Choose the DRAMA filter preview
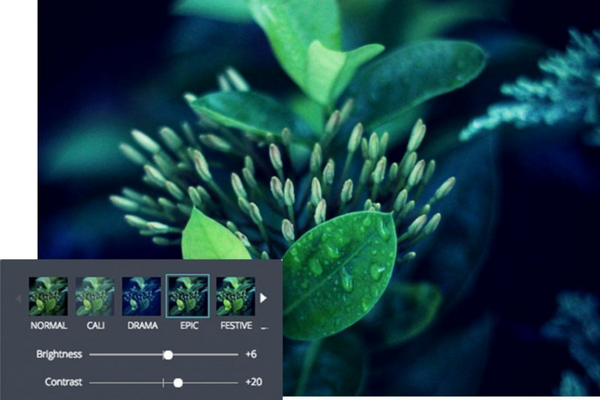This screenshot has height=400, width=600. pyautogui.click(x=141, y=297)
